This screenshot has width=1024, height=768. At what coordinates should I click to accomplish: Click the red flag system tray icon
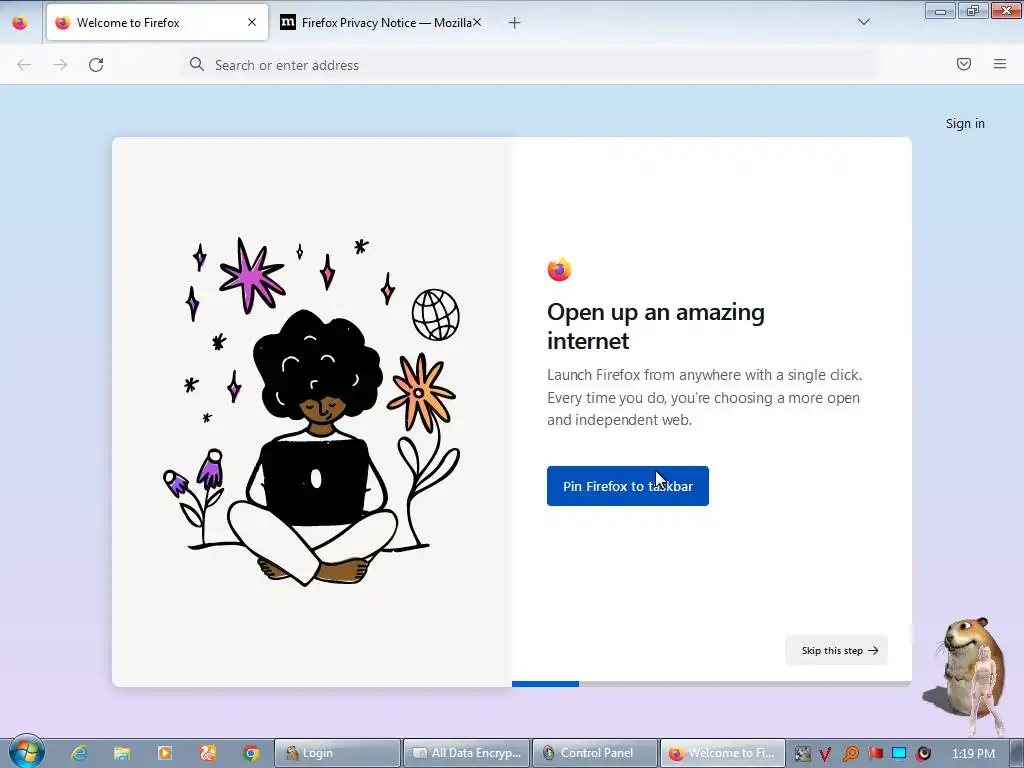point(875,754)
